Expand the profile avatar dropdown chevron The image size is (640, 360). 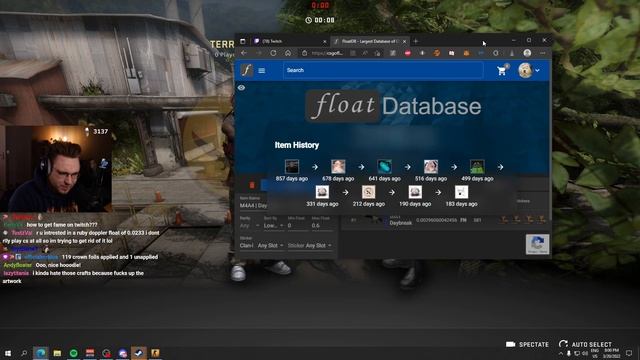[x=537, y=71]
